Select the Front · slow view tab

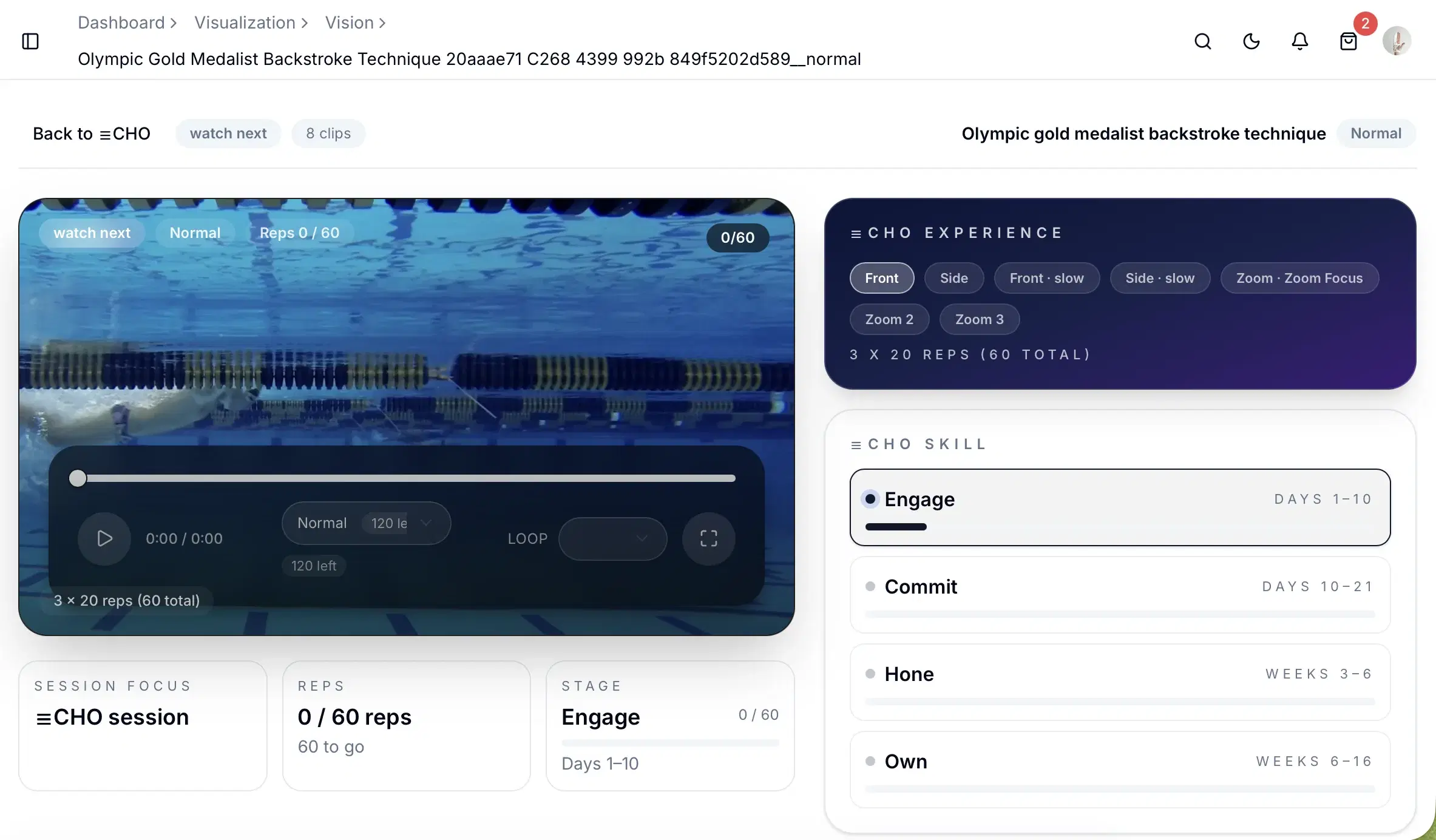tap(1047, 278)
